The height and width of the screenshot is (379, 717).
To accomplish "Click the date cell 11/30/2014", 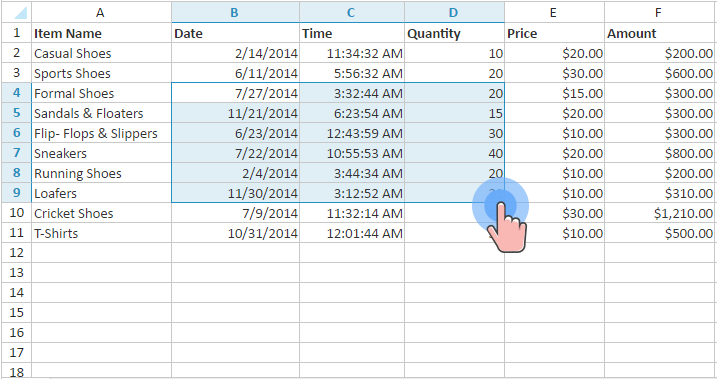I will (x=235, y=193).
